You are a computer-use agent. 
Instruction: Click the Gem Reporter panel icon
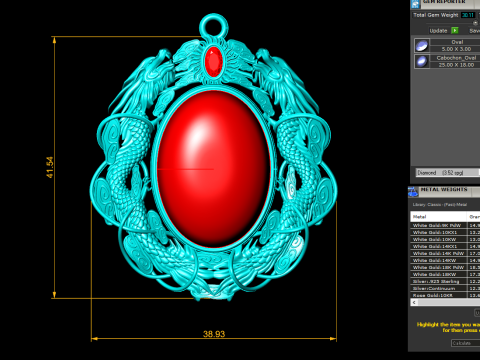pyautogui.click(x=415, y=4)
